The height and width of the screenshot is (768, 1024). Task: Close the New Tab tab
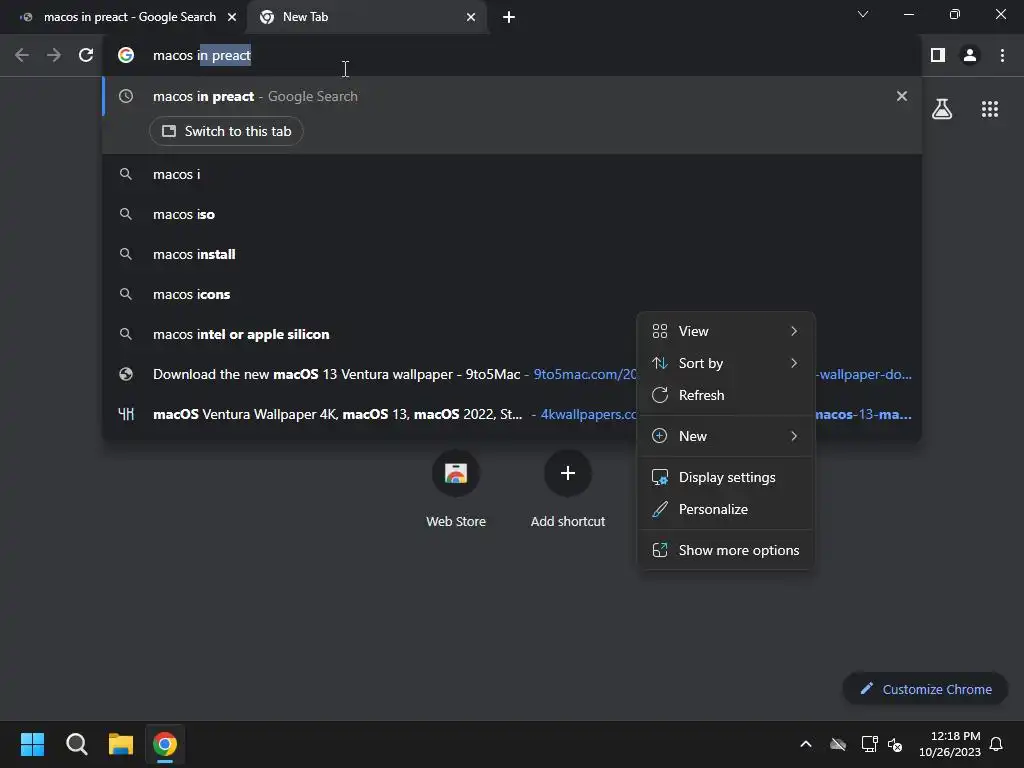pyautogui.click(x=471, y=17)
